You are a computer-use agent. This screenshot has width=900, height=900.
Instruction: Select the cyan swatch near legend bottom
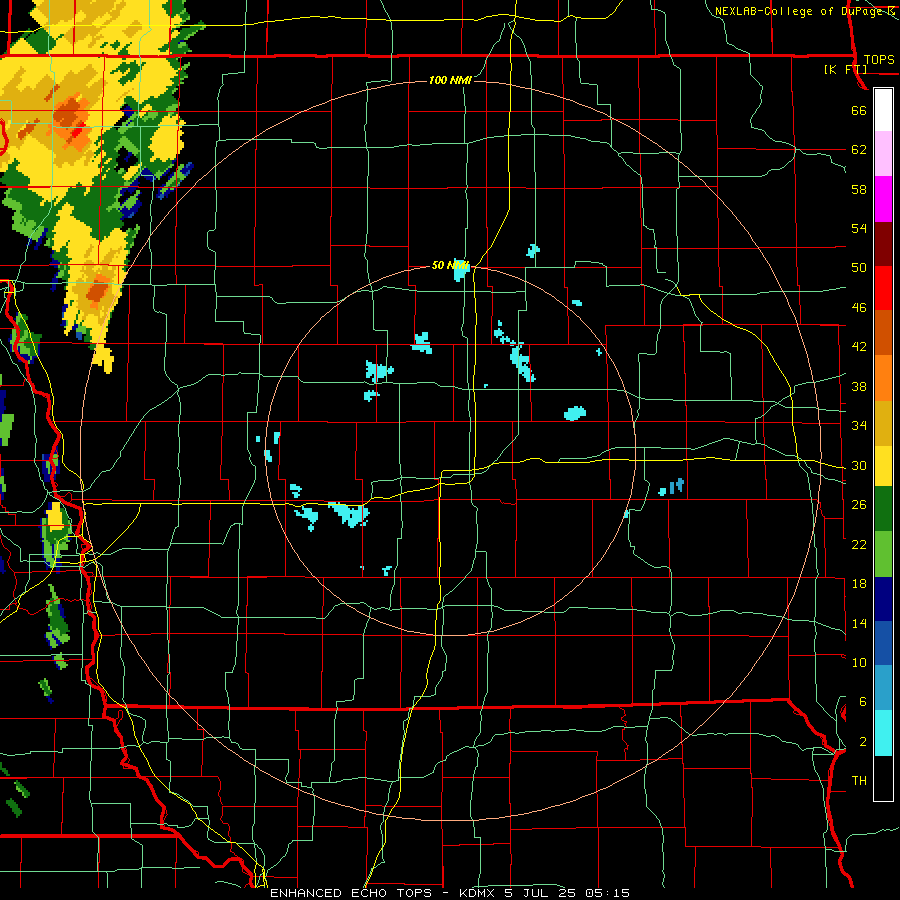coord(883,734)
